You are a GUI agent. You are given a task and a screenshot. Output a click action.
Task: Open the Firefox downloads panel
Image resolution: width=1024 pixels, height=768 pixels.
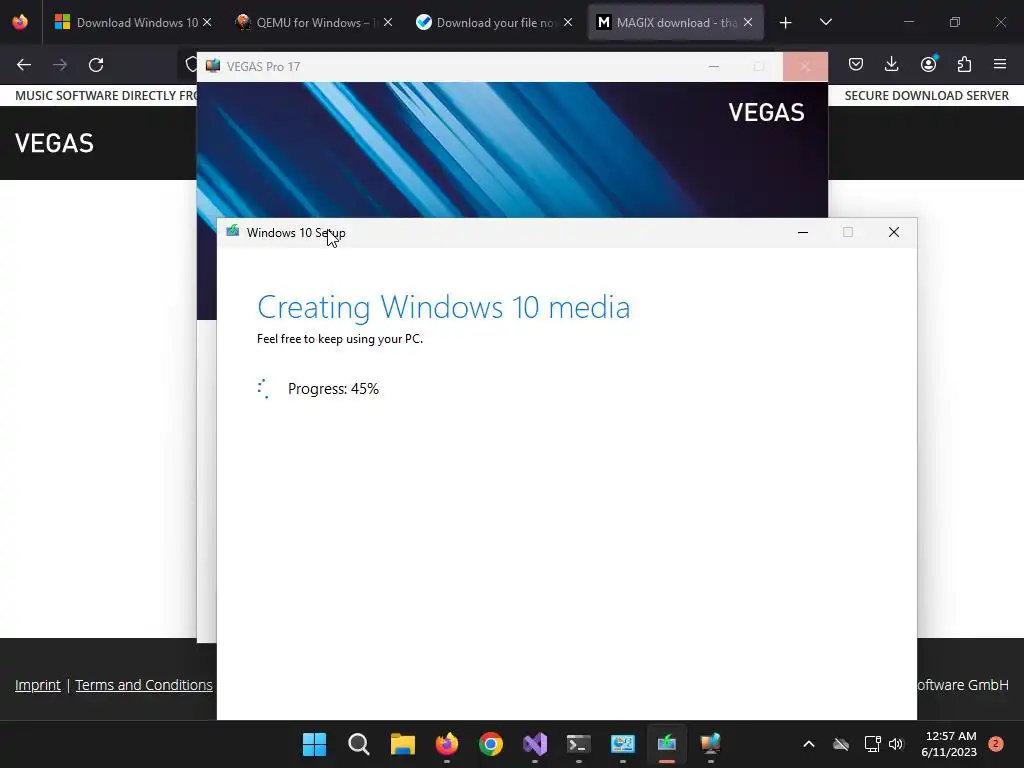click(891, 64)
